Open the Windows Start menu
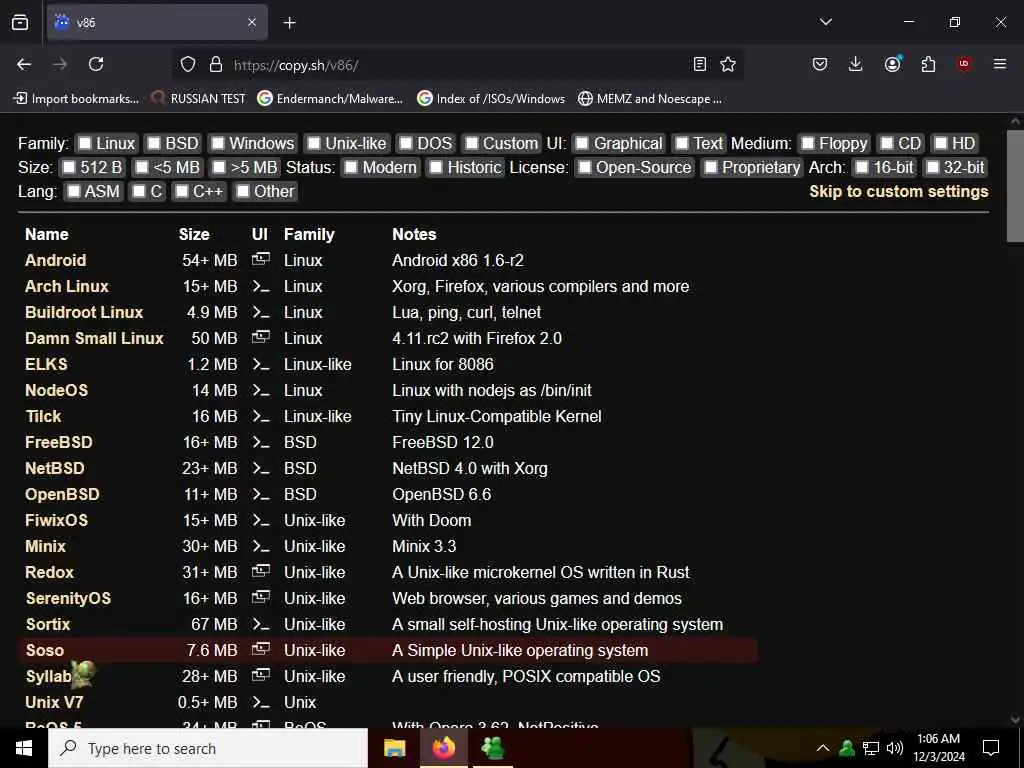This screenshot has height=768, width=1024. coord(24,748)
